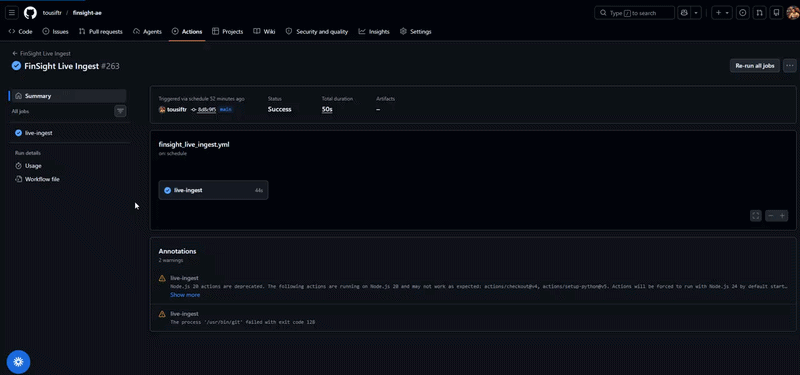Viewport: 800px width, 375px height.
Task: Click the 50s total duration link
Action: tap(327, 109)
